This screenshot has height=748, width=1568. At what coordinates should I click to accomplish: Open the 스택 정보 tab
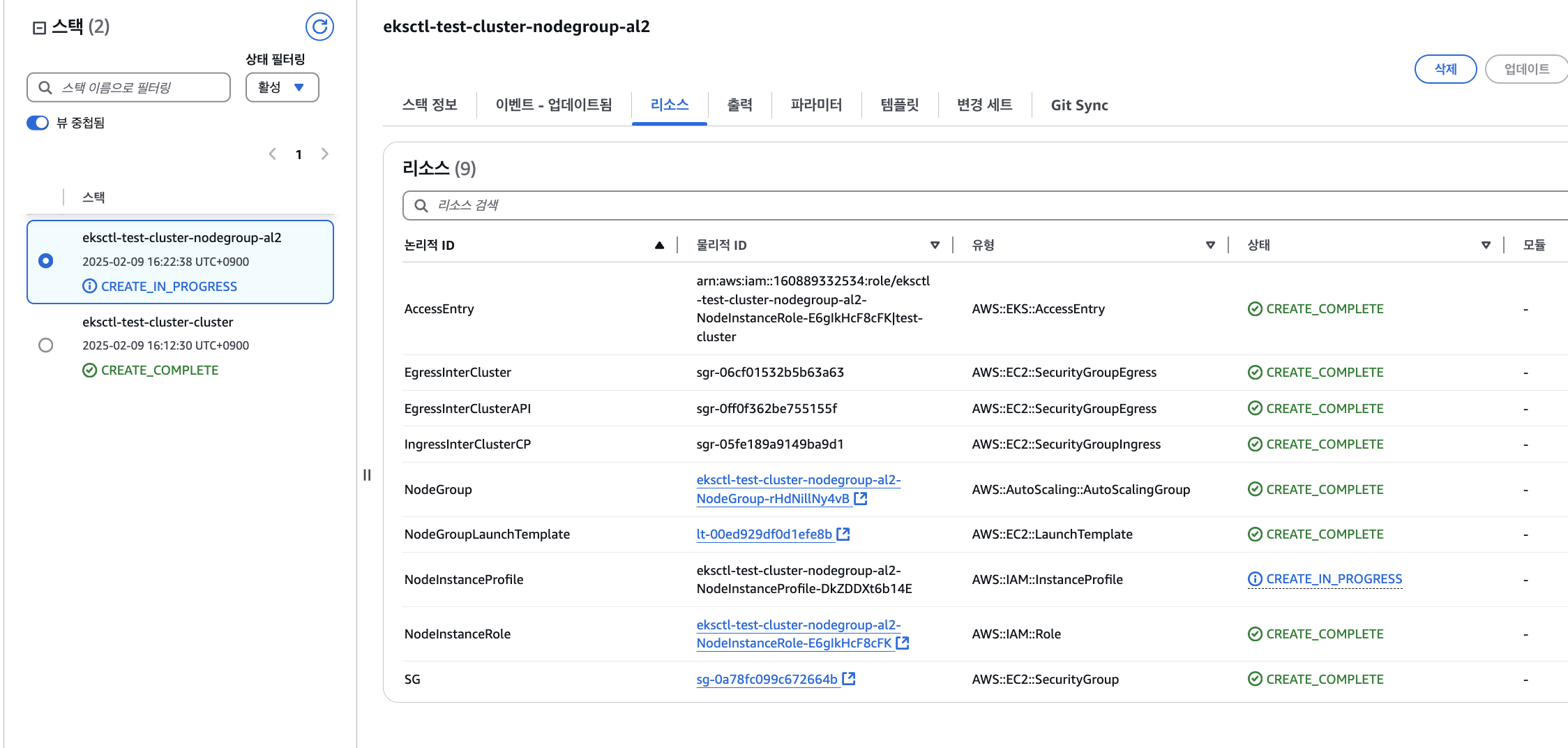pyautogui.click(x=430, y=105)
